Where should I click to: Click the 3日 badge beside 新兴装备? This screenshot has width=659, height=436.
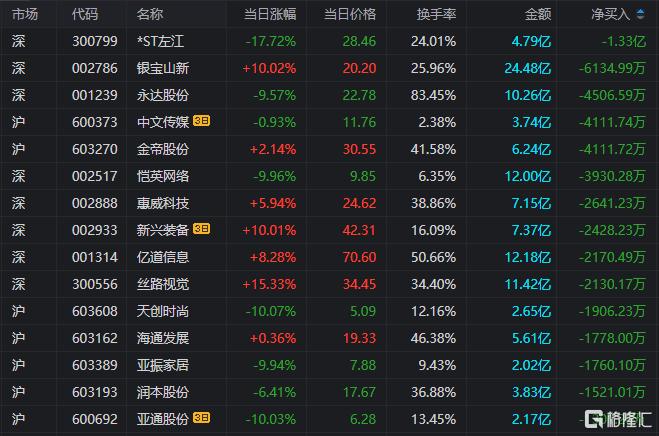(x=201, y=229)
